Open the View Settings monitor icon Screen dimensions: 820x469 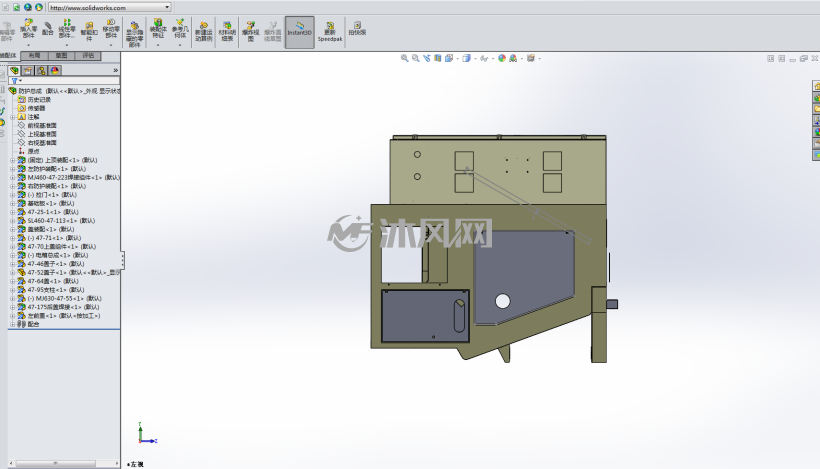531,58
